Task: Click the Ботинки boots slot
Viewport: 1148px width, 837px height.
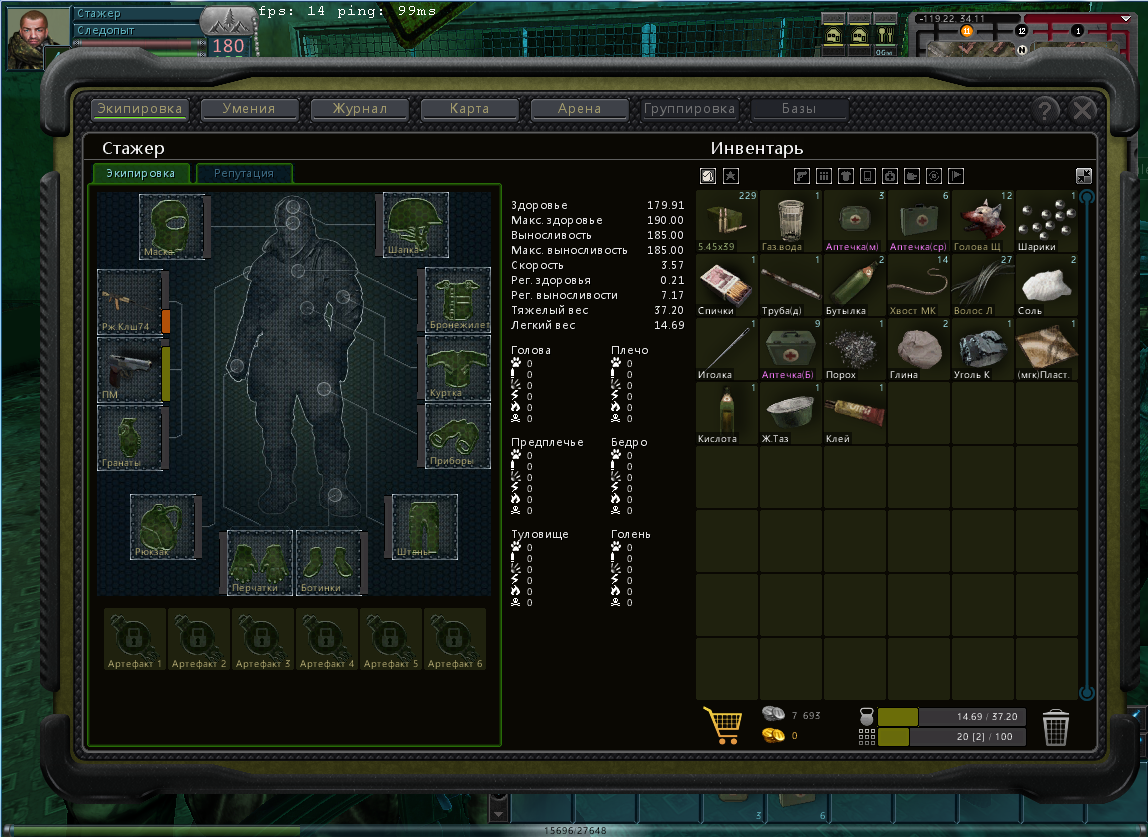Action: pyautogui.click(x=328, y=562)
